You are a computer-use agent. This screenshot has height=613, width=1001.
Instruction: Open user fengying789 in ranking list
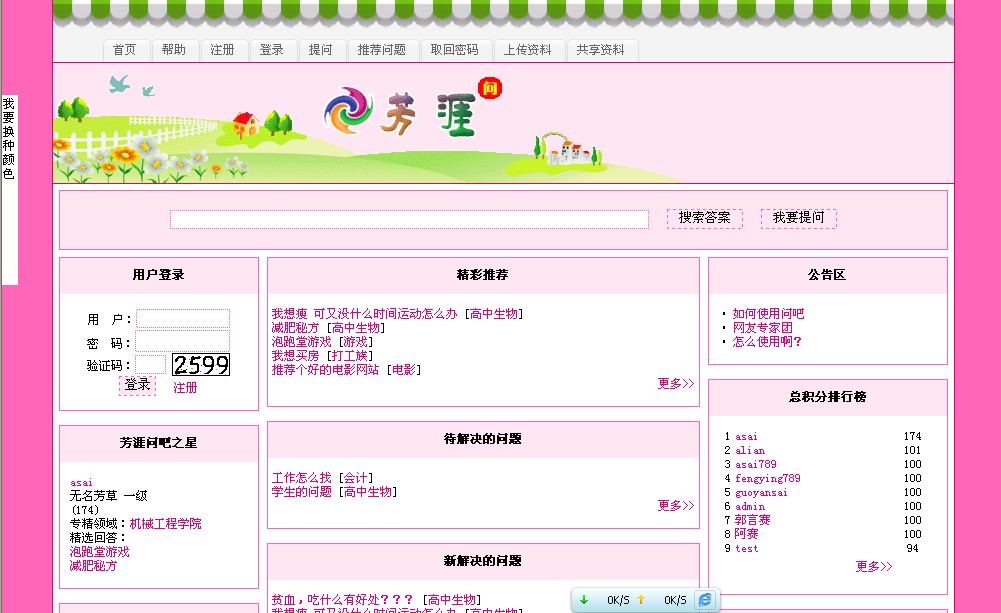click(767, 479)
